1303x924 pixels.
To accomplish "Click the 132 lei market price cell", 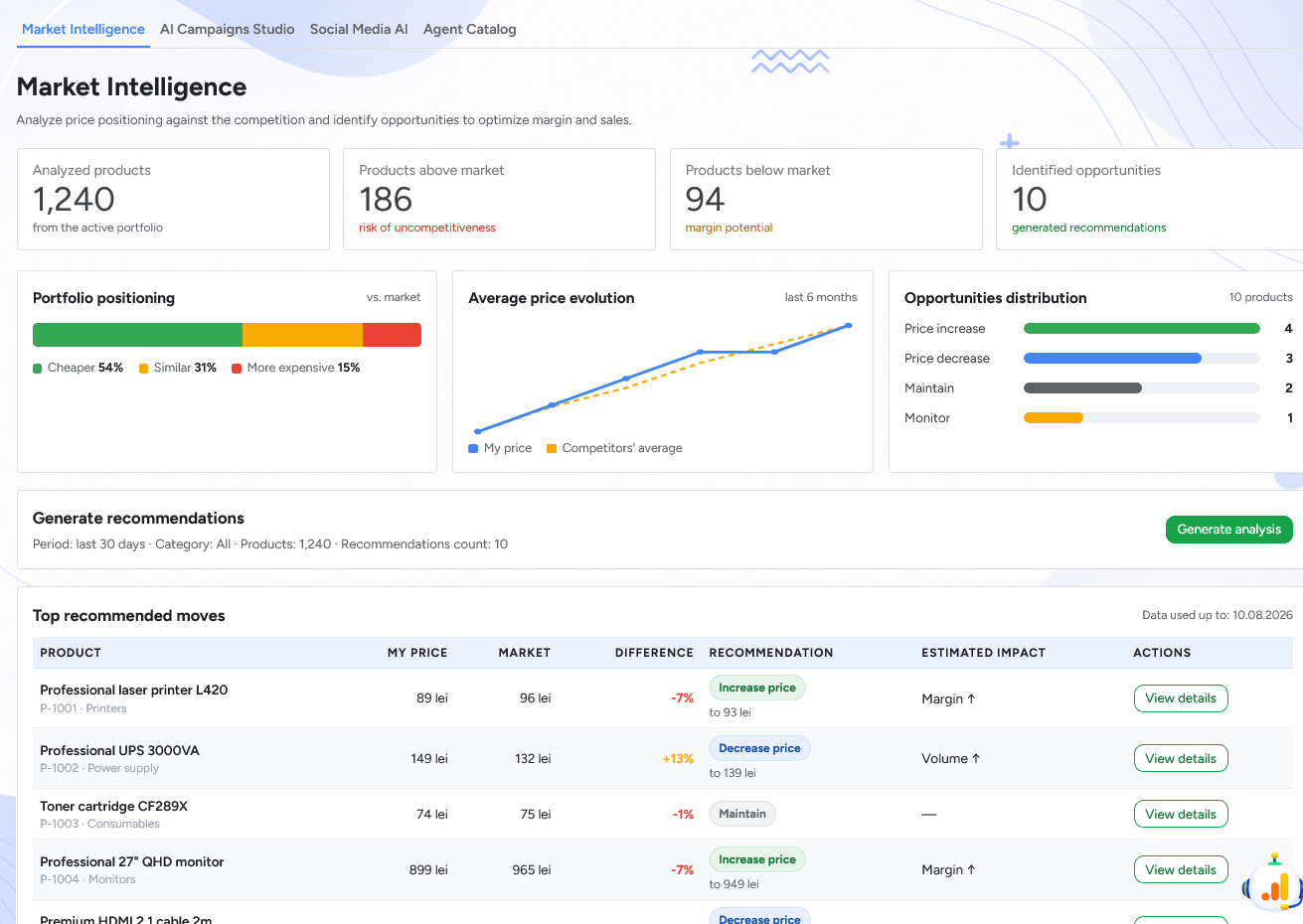I will [x=533, y=759].
